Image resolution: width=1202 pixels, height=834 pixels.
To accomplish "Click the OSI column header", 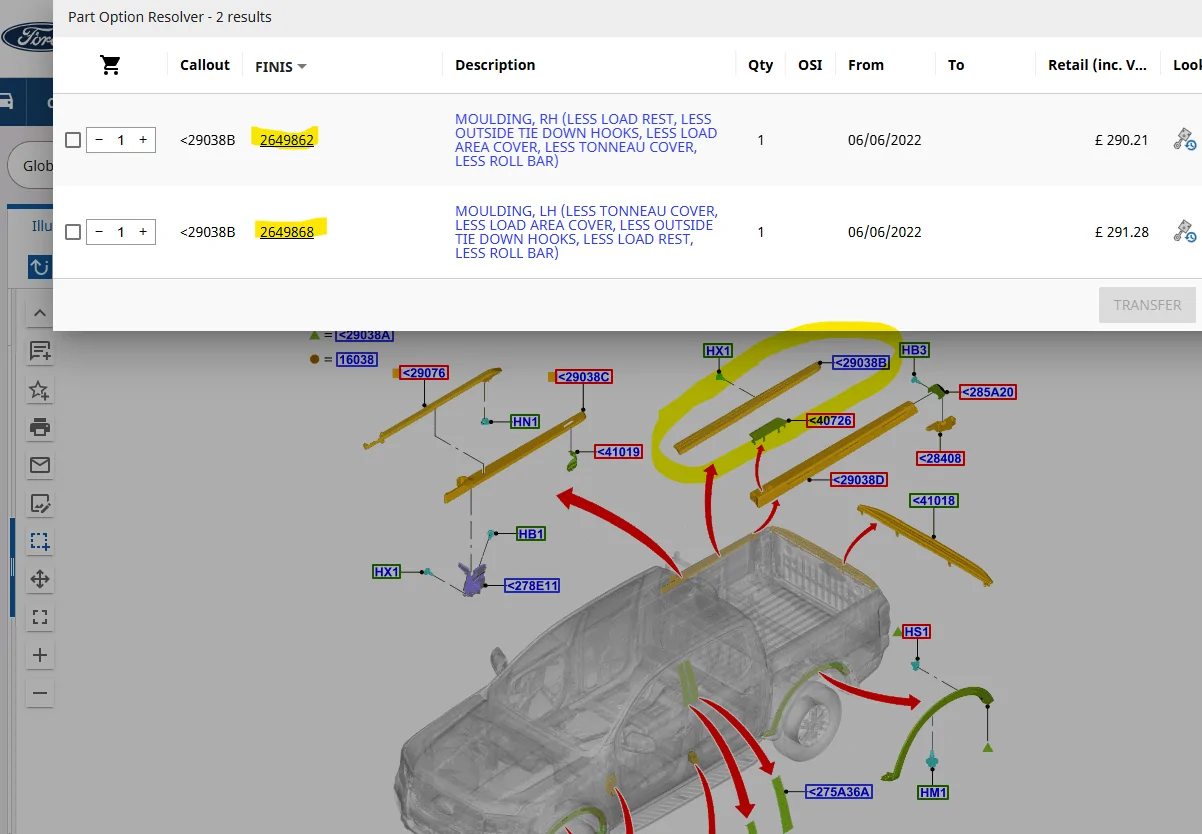I will (x=810, y=65).
